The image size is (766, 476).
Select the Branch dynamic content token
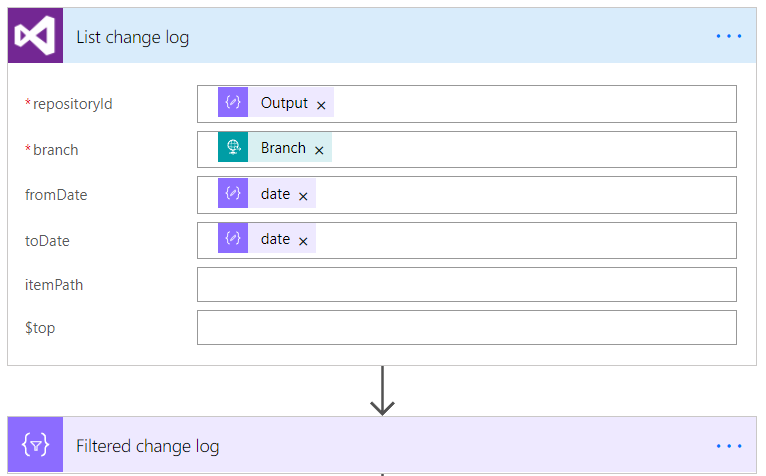pos(283,148)
